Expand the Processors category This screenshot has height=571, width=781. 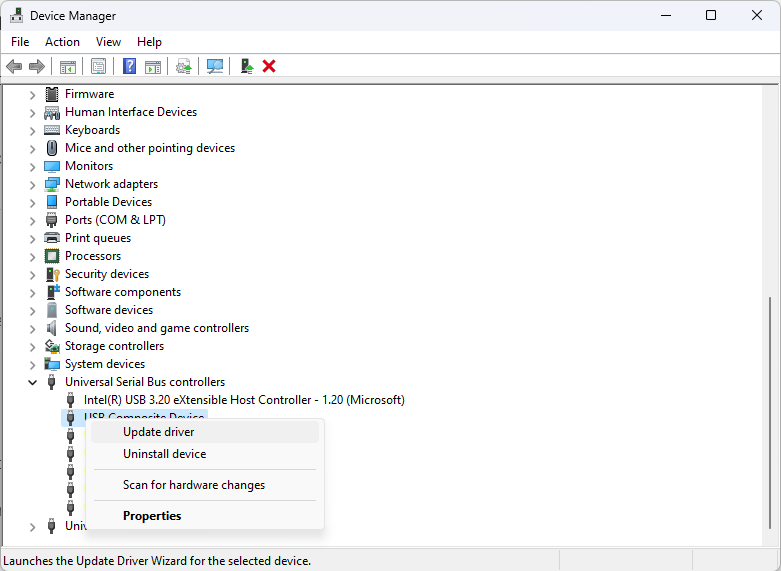(x=32, y=257)
